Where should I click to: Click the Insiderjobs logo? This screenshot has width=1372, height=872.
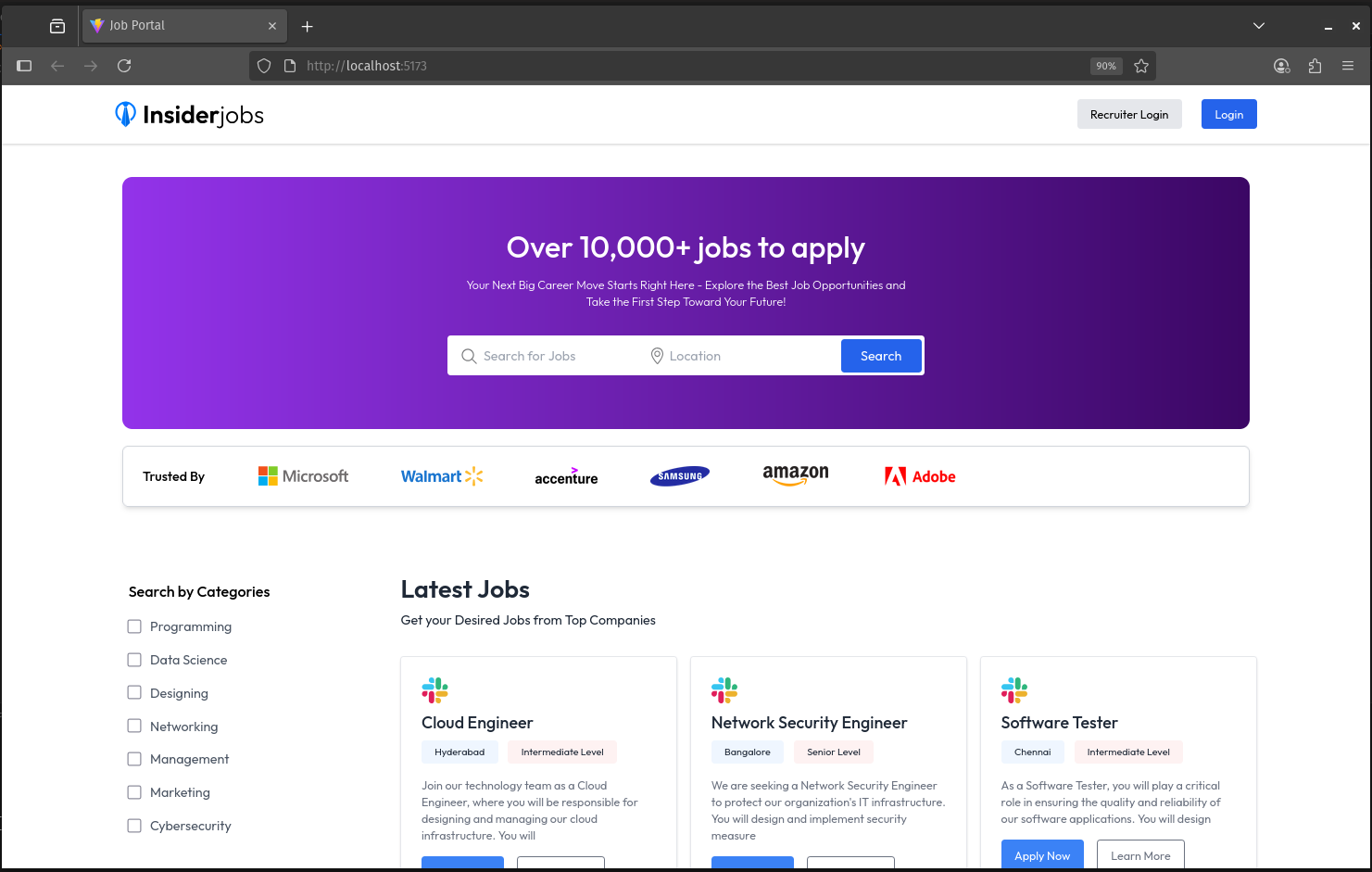189,115
